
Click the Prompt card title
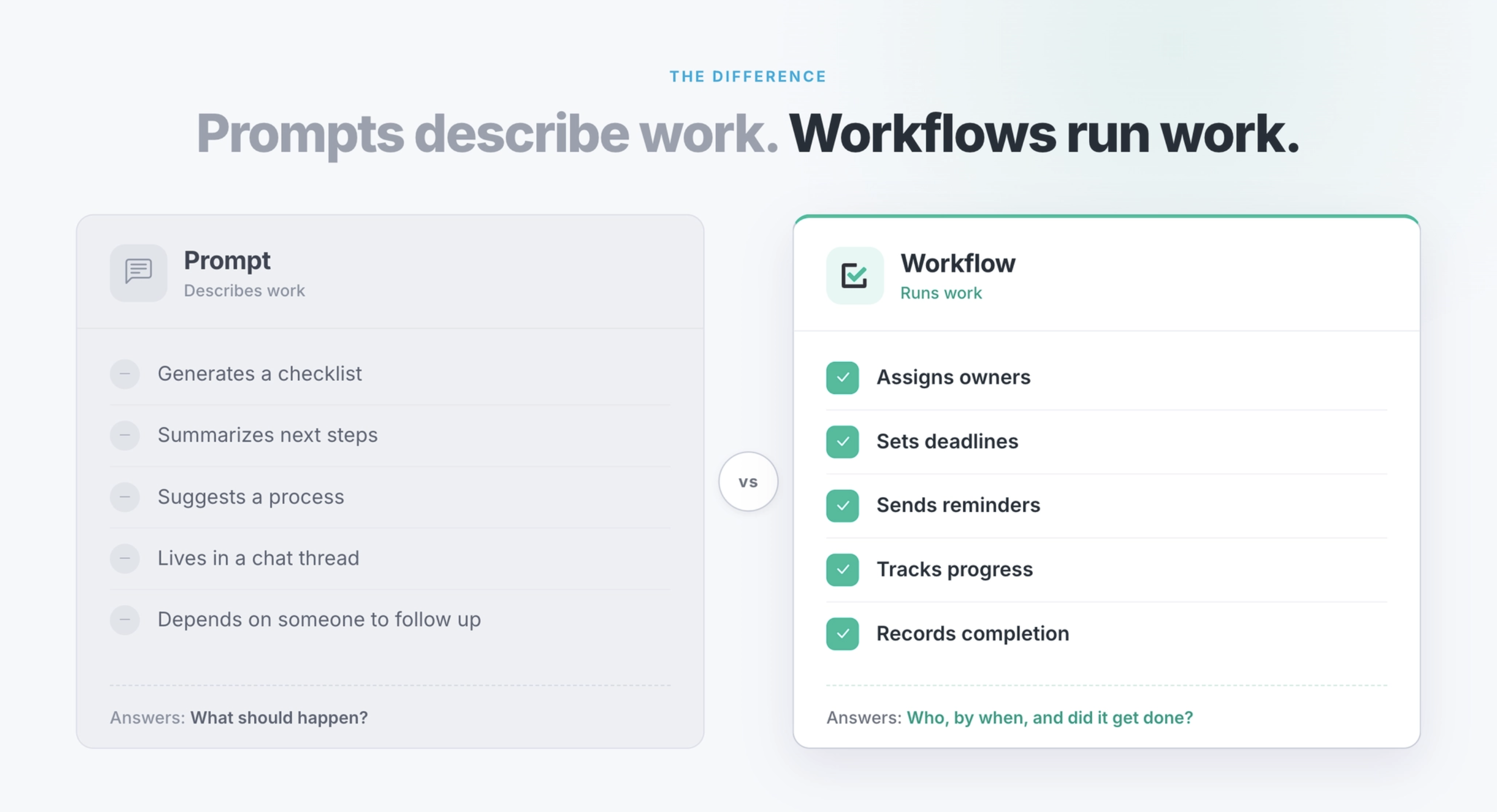pyautogui.click(x=227, y=260)
